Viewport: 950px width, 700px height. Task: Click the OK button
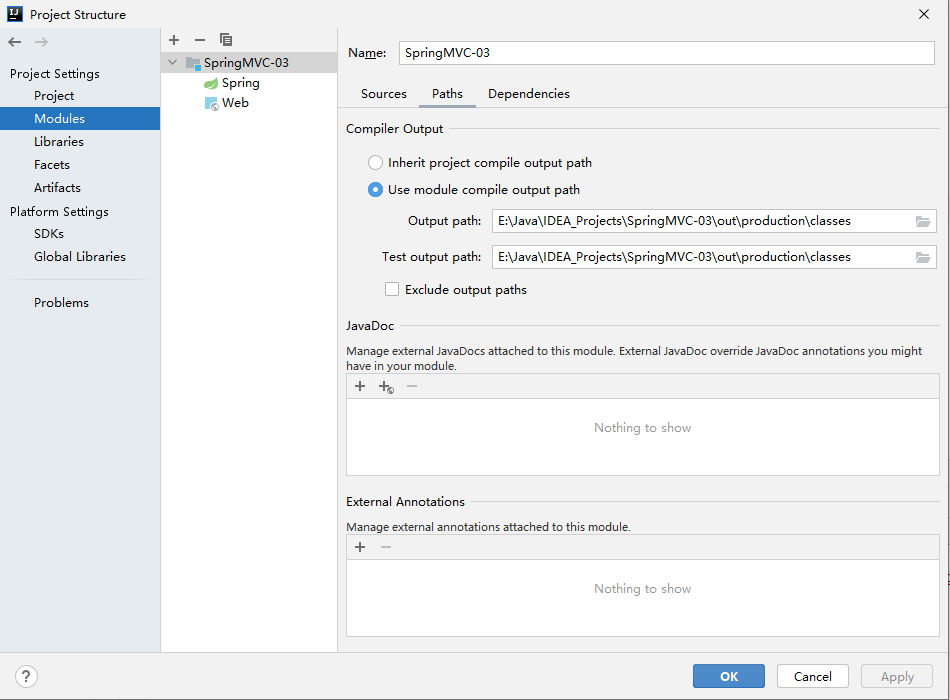728,676
